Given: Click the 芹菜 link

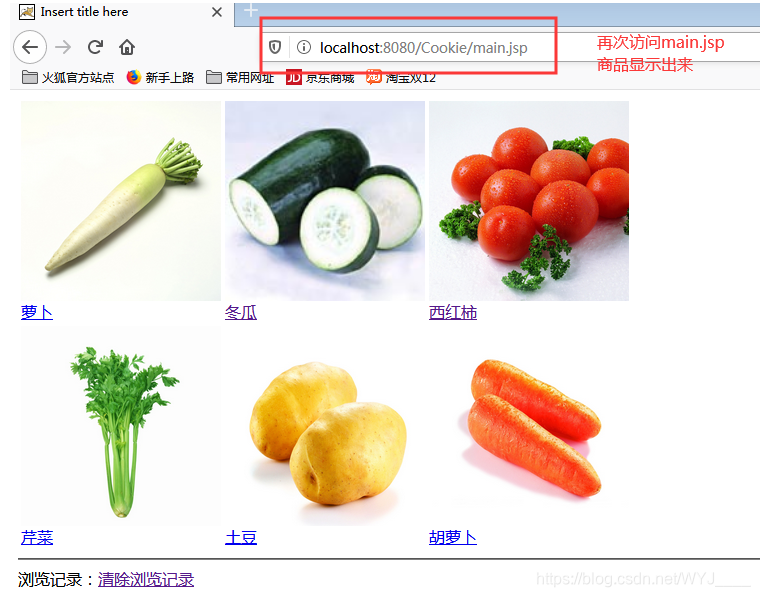Looking at the screenshot, I should (x=37, y=537).
